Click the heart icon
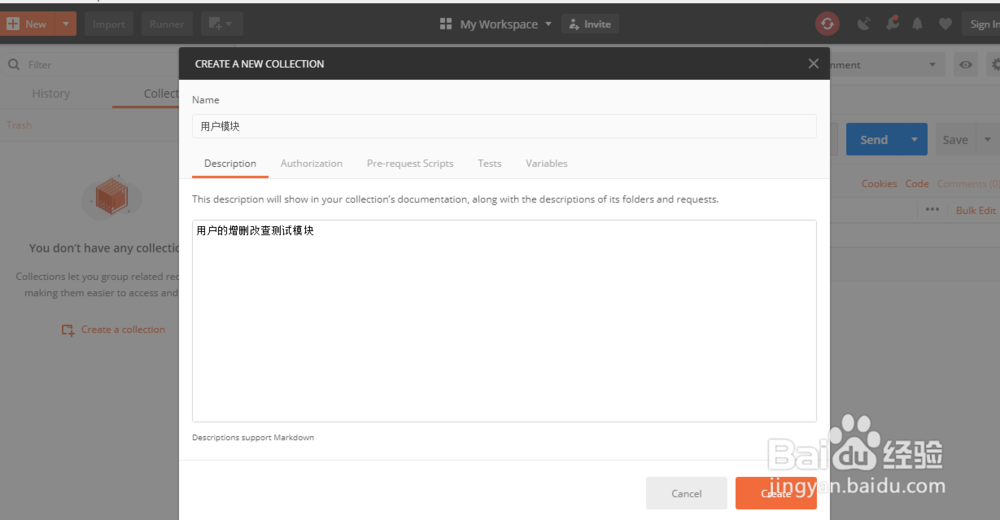1000x520 pixels. tap(945, 24)
